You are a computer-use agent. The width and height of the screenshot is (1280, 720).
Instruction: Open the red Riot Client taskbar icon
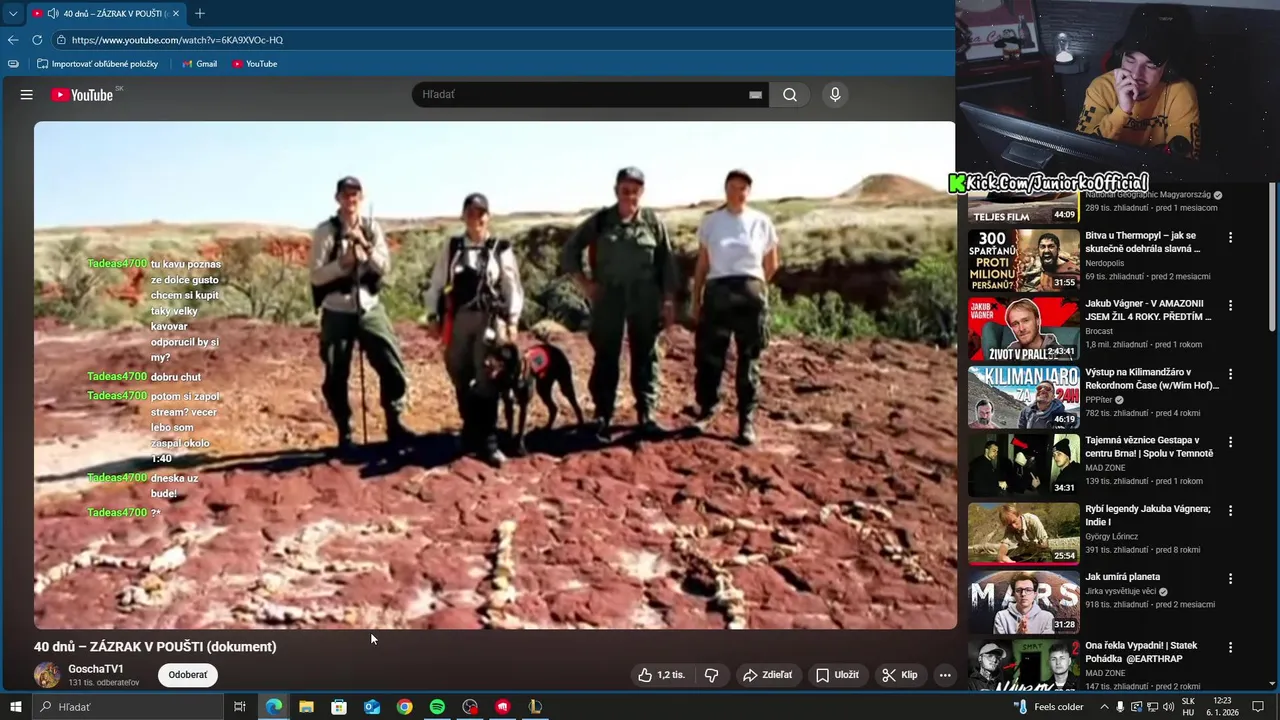pos(502,707)
